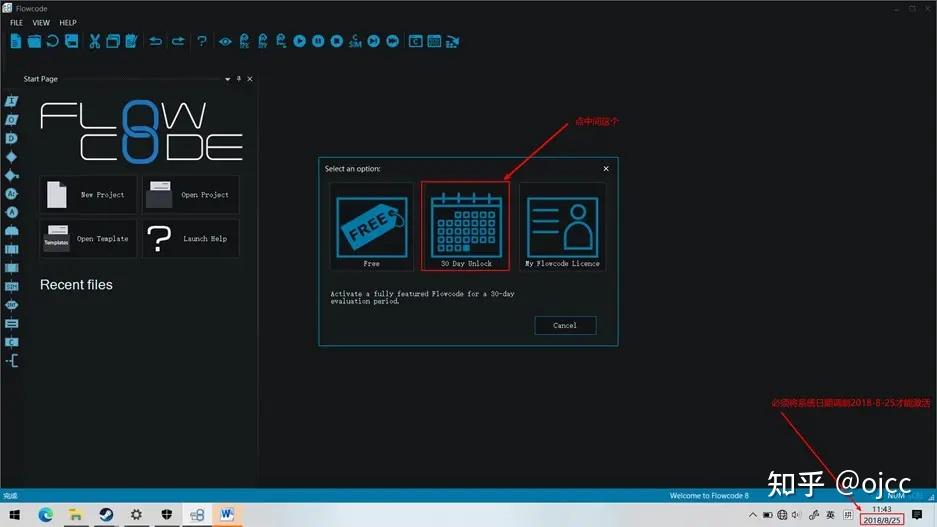Viewport: 937px width, 527px height.
Task: Click the Copy toolbar icon
Action: point(113,41)
